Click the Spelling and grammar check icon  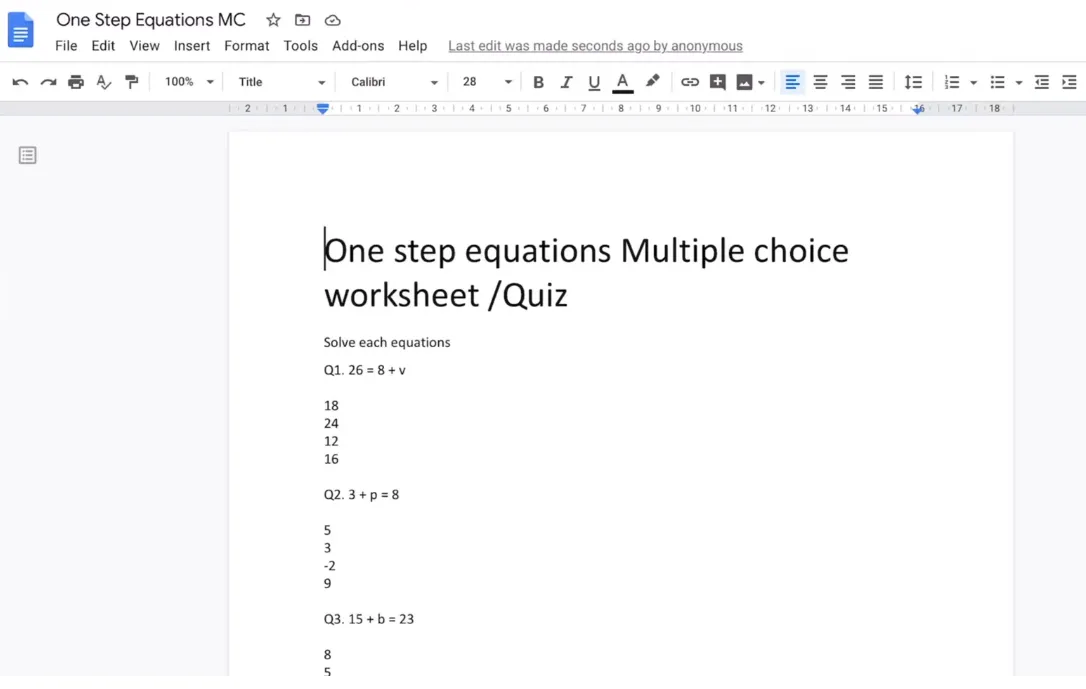pyautogui.click(x=104, y=82)
